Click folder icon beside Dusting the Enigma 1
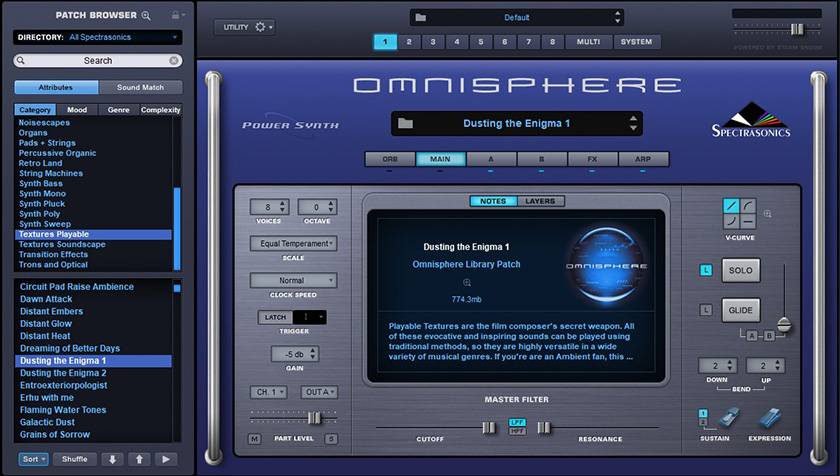 [406, 123]
